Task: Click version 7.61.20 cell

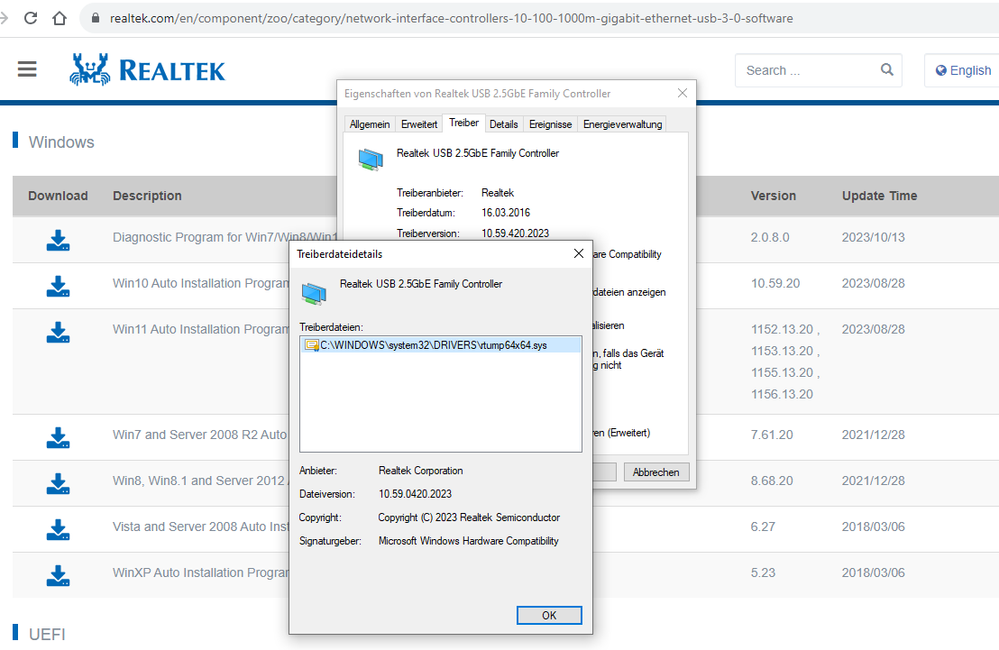Action: (772, 435)
